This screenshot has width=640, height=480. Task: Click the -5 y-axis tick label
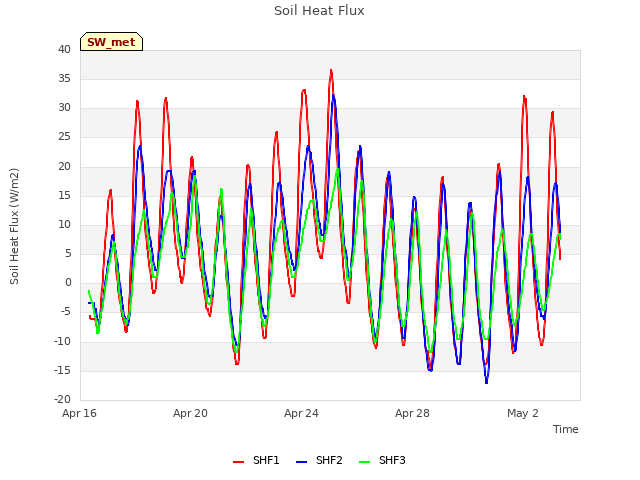point(65,312)
